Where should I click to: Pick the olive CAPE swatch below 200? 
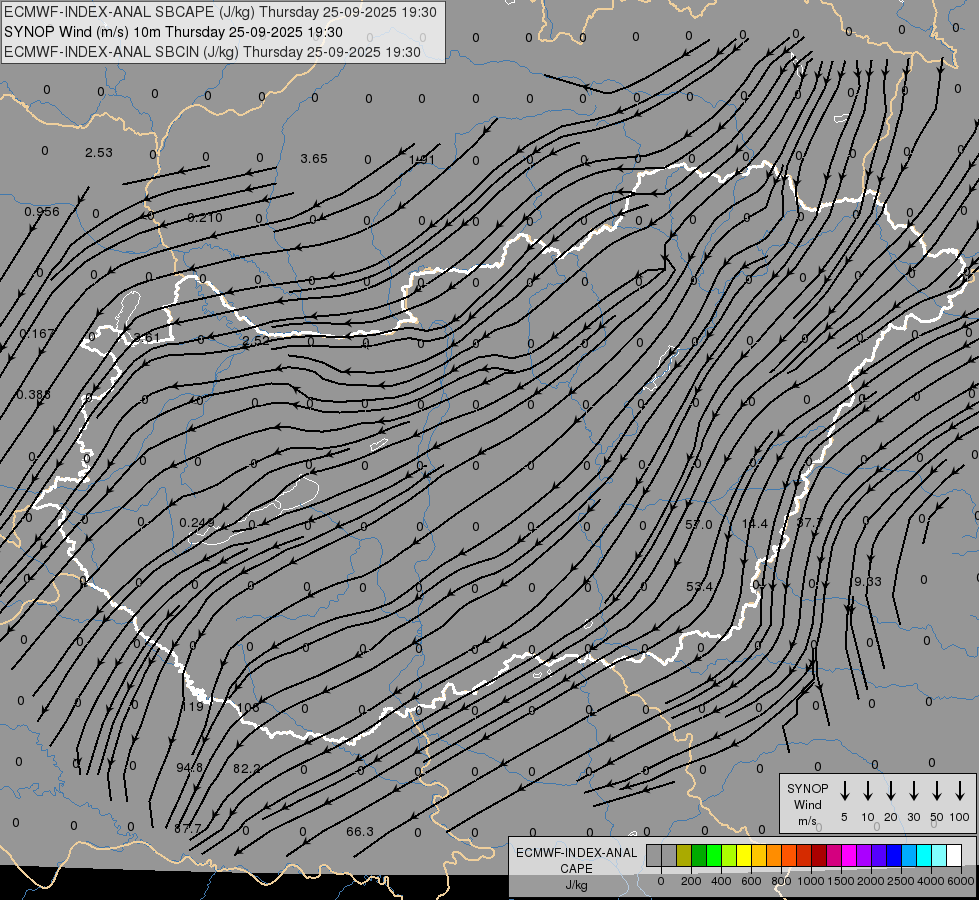coord(684,856)
